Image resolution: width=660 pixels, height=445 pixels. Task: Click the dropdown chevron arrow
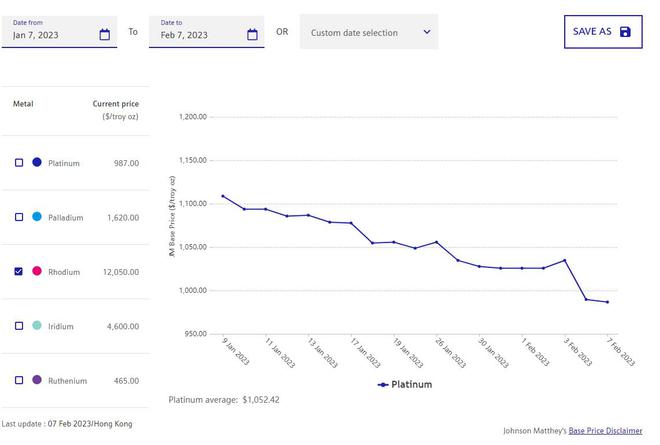[426, 32]
